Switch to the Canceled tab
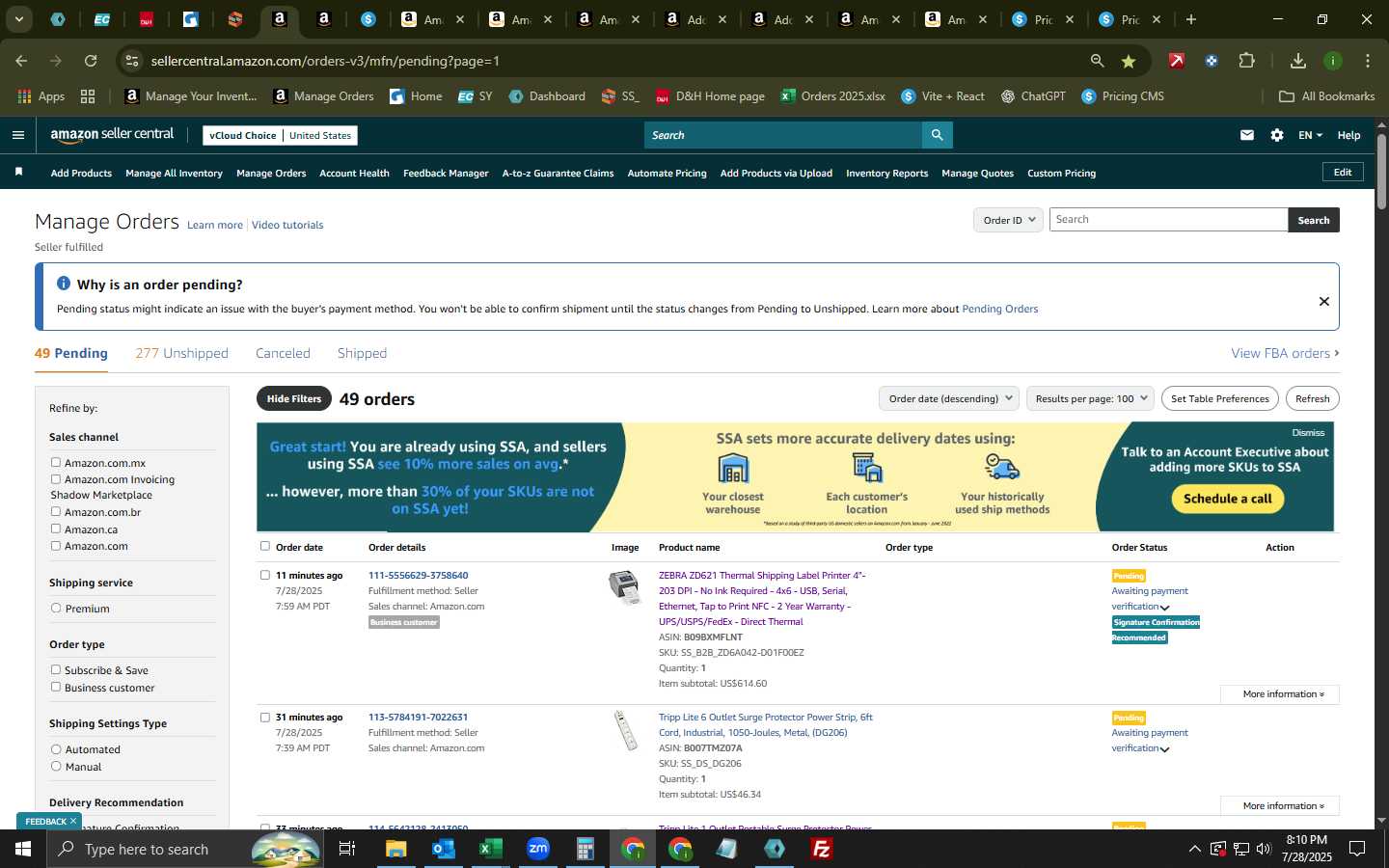This screenshot has width=1389, height=868. 283,353
